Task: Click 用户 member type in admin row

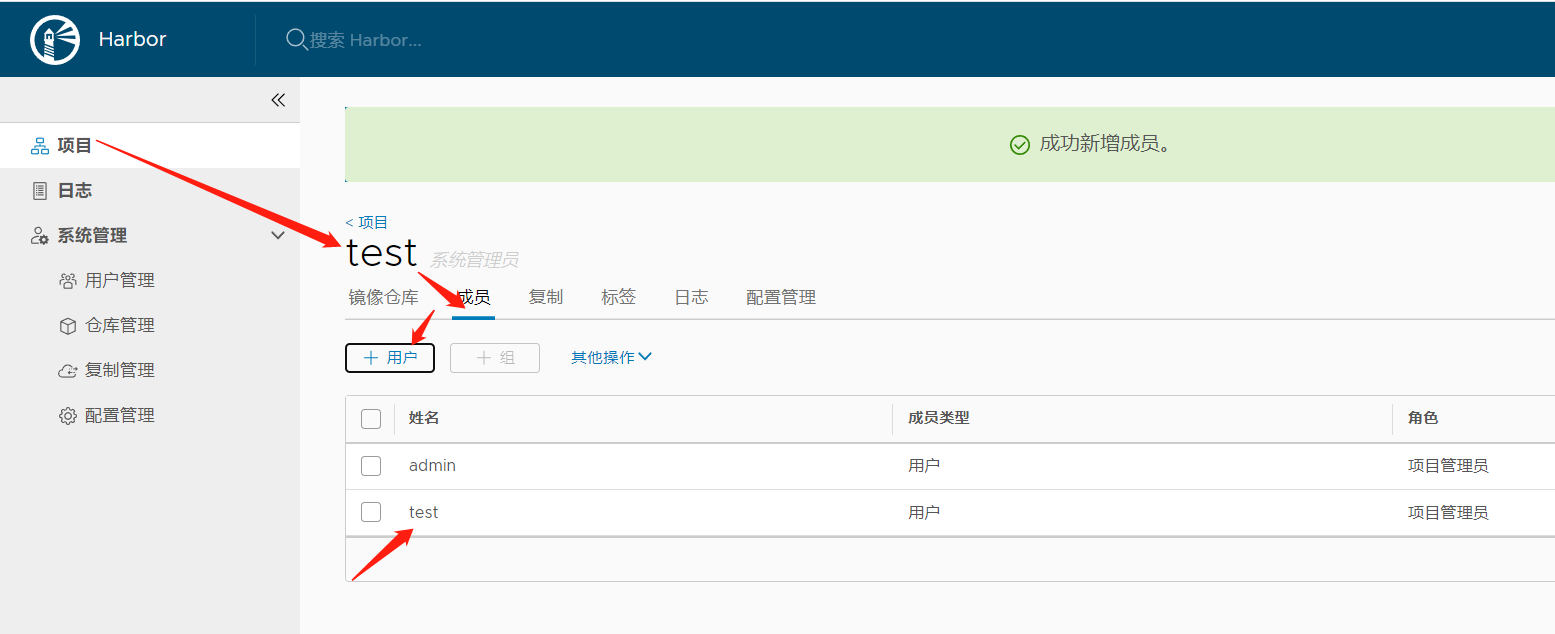Action: 924,466
